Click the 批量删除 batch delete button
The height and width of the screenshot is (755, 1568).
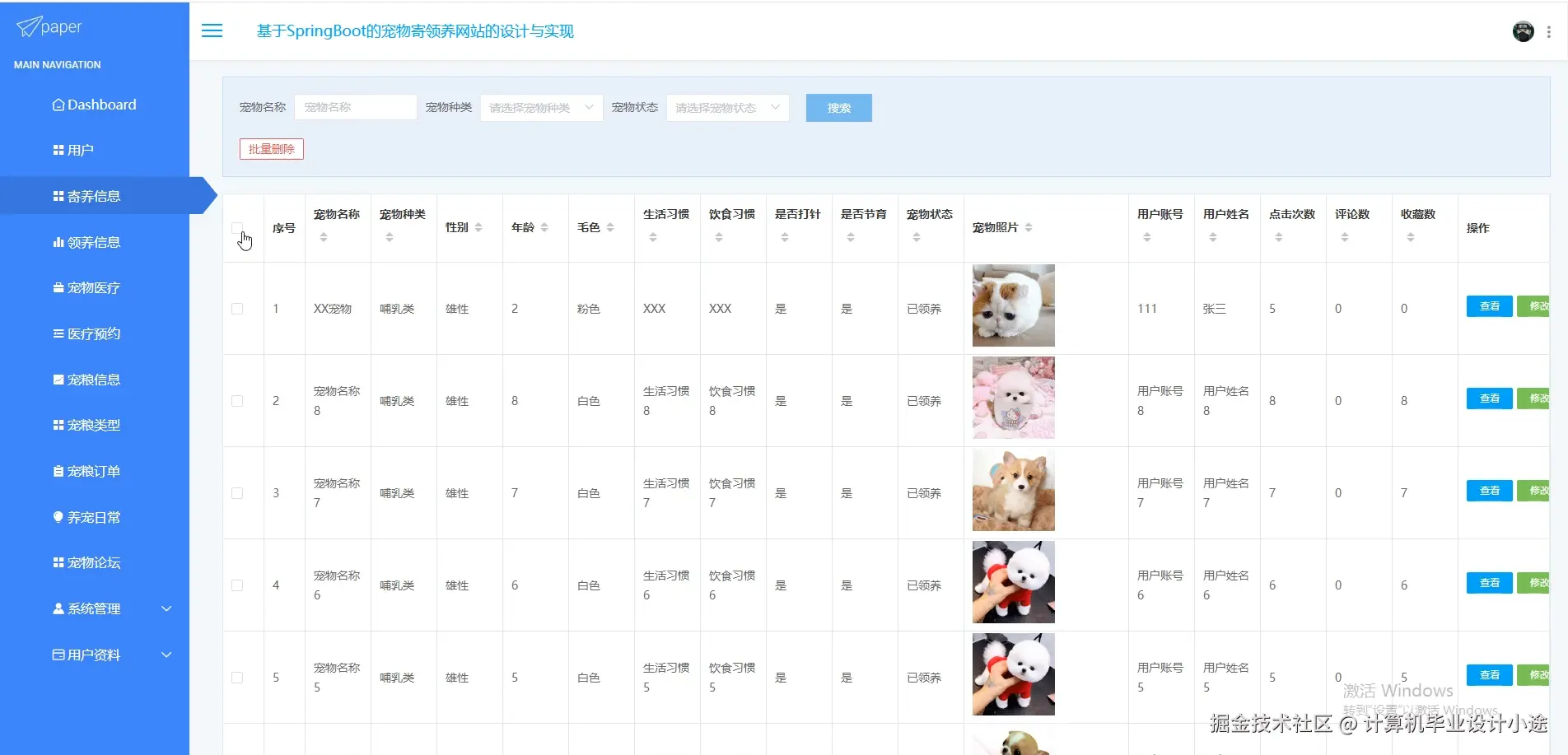click(272, 149)
